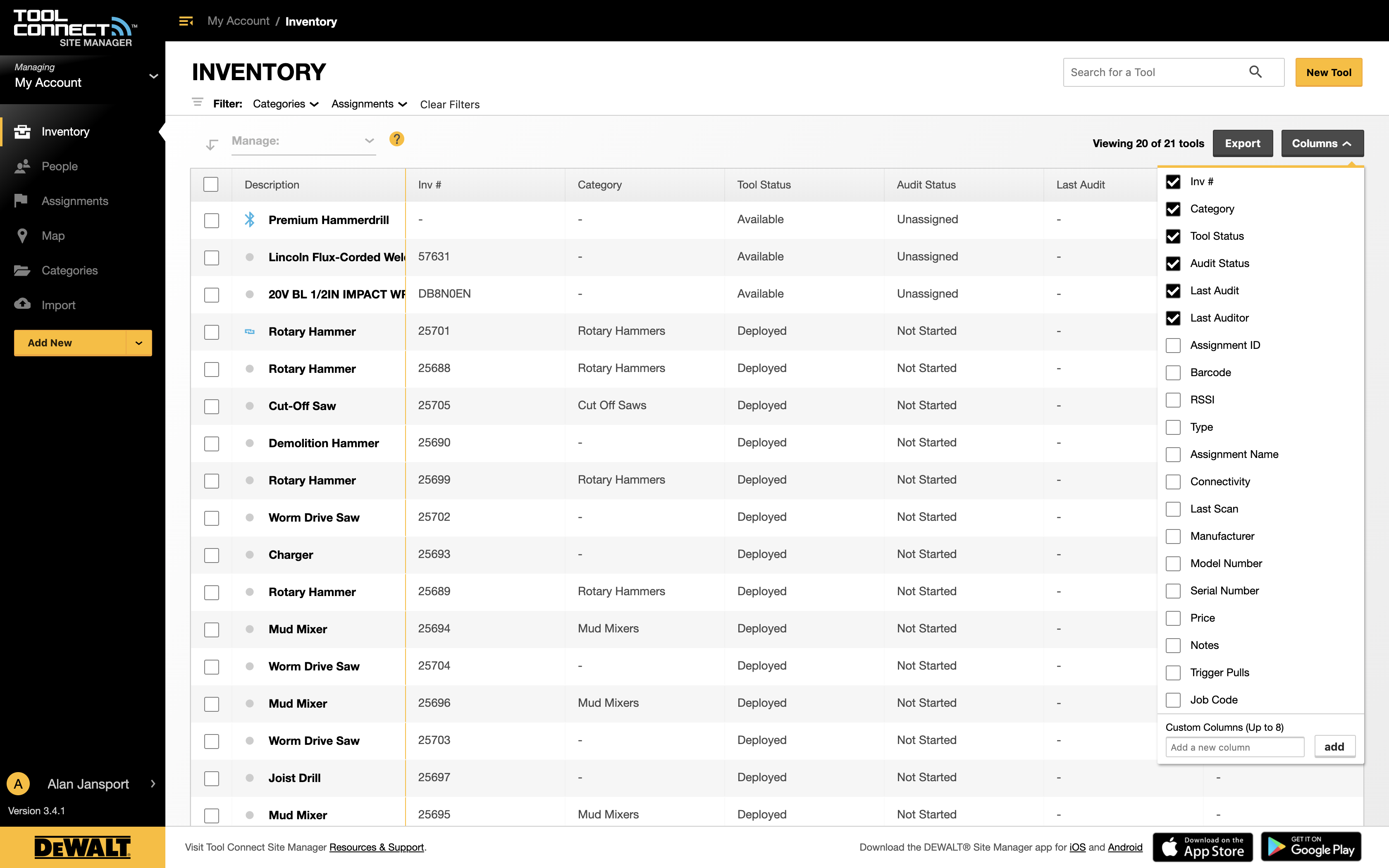
Task: Click the Categories folder icon
Action: coord(22,270)
